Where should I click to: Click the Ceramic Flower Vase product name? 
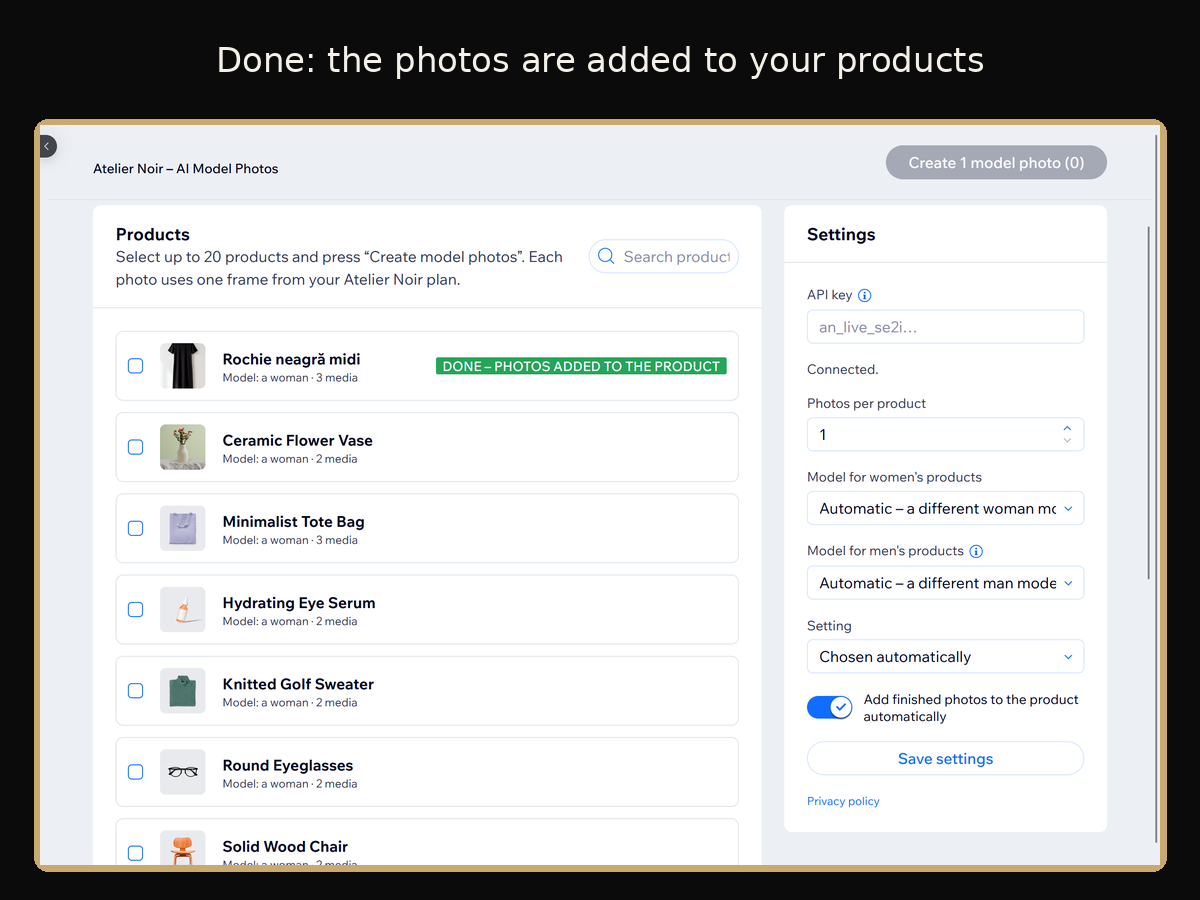[298, 440]
